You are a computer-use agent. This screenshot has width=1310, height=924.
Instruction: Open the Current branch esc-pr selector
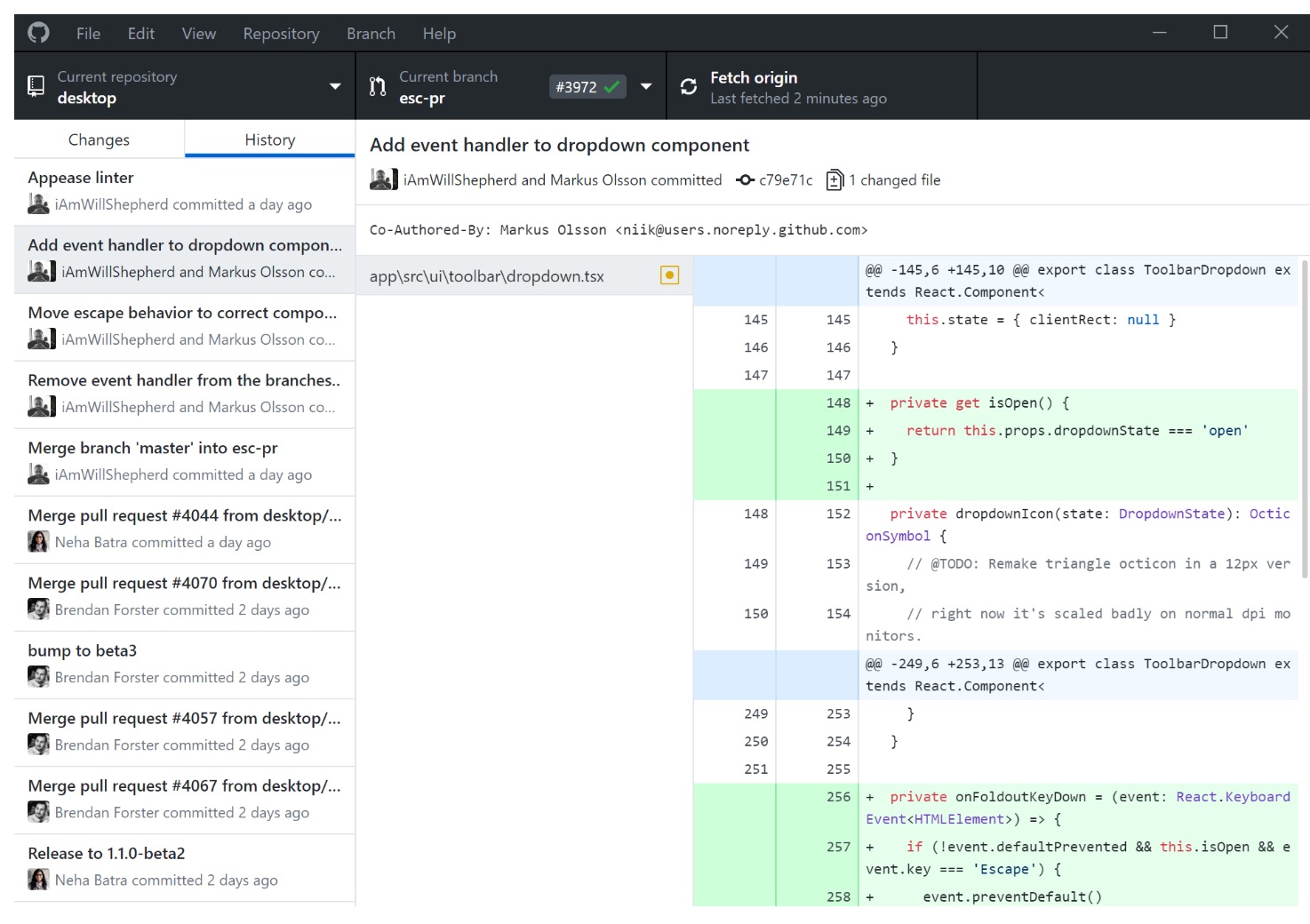511,86
